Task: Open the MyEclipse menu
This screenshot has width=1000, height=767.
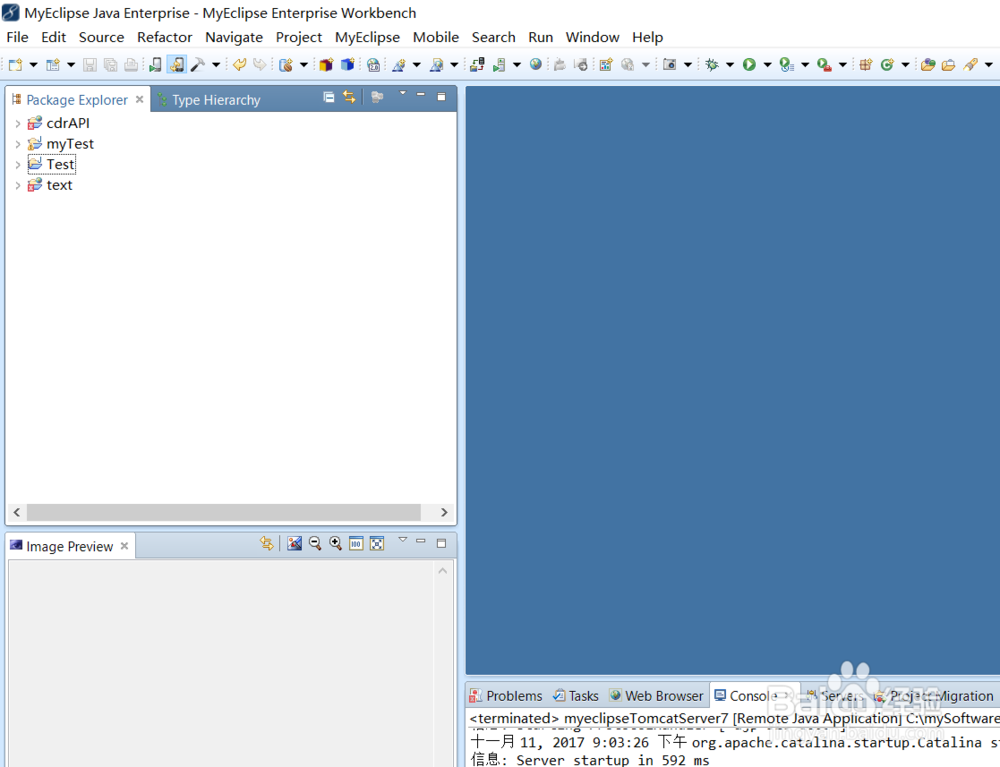Action: [x=367, y=37]
